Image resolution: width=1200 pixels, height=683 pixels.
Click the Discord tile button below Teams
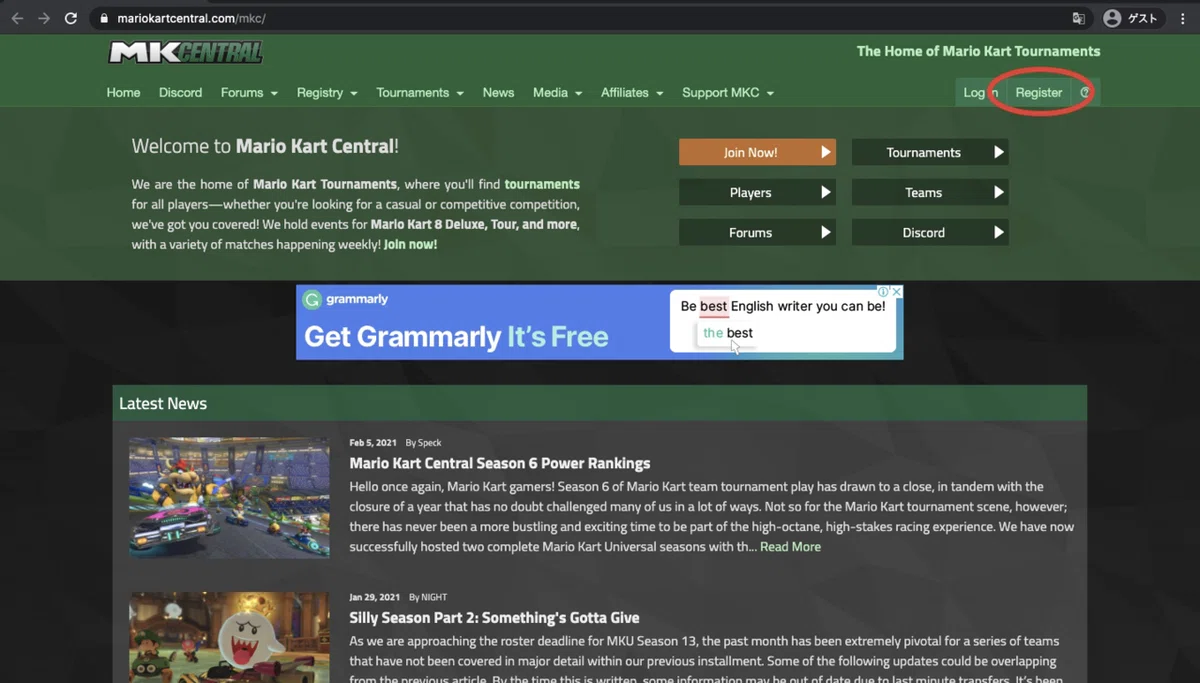tap(930, 232)
